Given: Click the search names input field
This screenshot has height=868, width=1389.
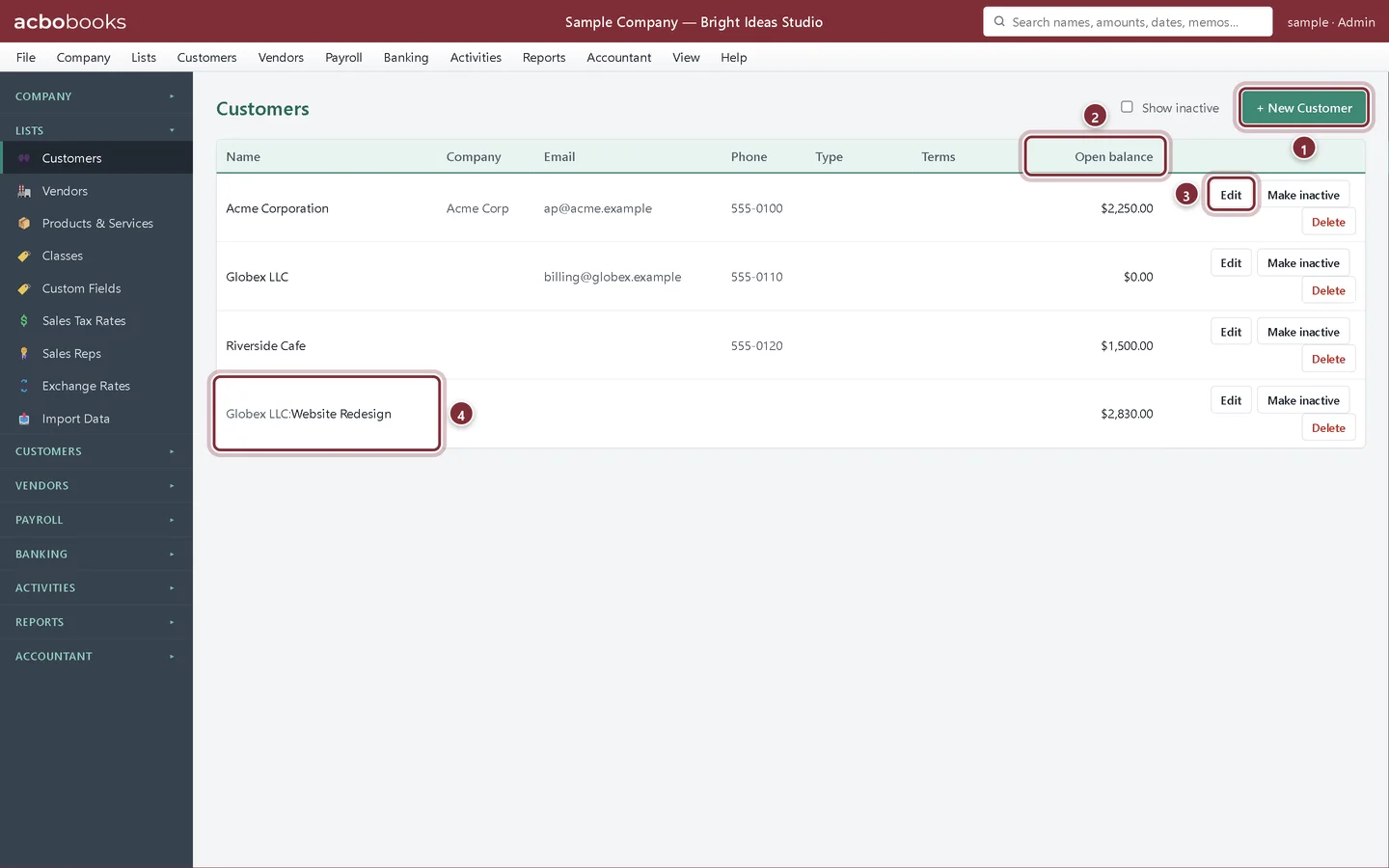Looking at the screenshot, I should tap(1128, 21).
